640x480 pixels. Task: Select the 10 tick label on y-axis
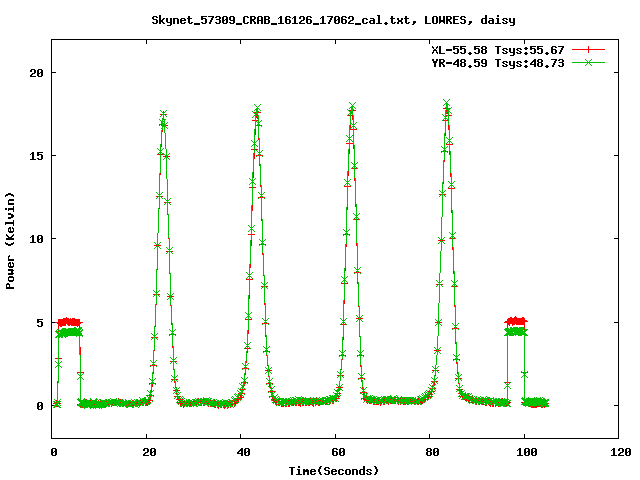click(35, 239)
